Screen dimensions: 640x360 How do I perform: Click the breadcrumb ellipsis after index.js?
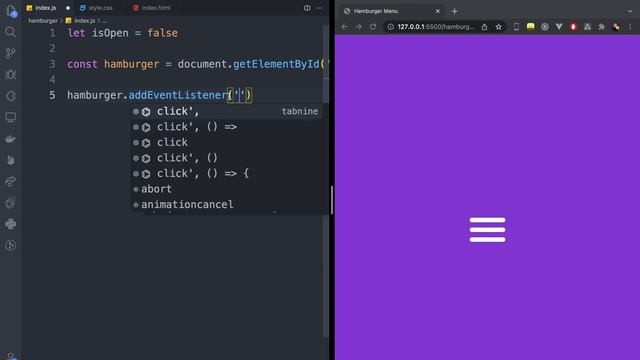(104, 21)
